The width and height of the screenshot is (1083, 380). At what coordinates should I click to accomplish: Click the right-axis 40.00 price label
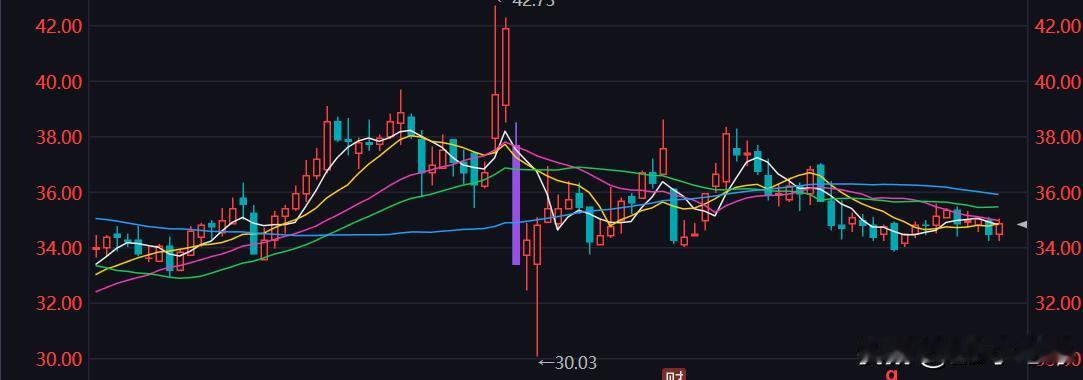coord(1057,82)
